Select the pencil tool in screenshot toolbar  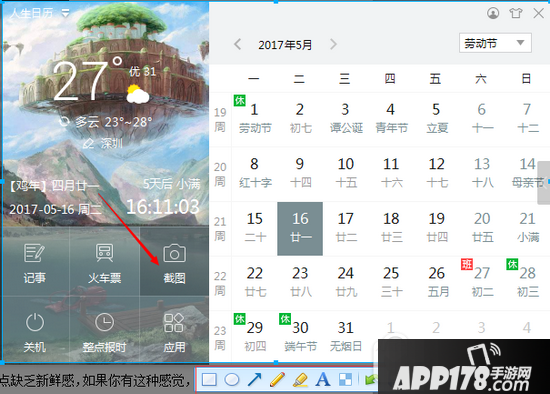tap(277, 380)
